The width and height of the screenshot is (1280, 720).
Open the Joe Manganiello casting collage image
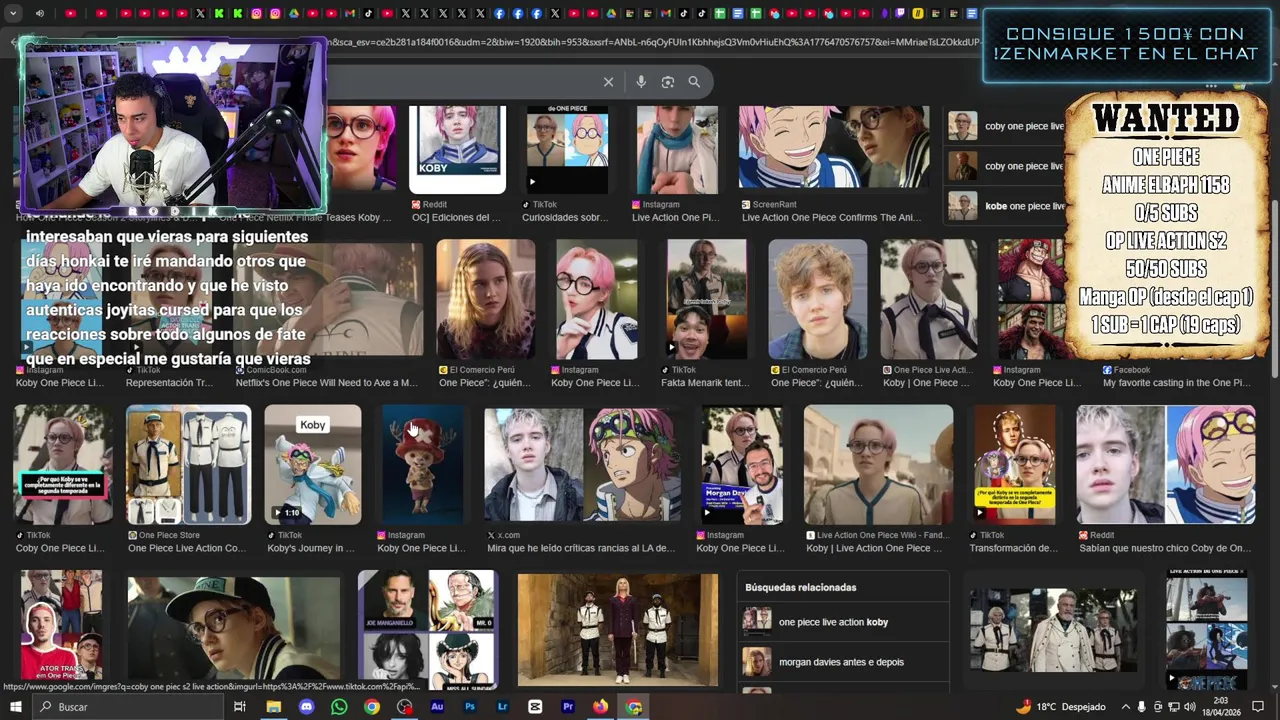[x=427, y=630]
